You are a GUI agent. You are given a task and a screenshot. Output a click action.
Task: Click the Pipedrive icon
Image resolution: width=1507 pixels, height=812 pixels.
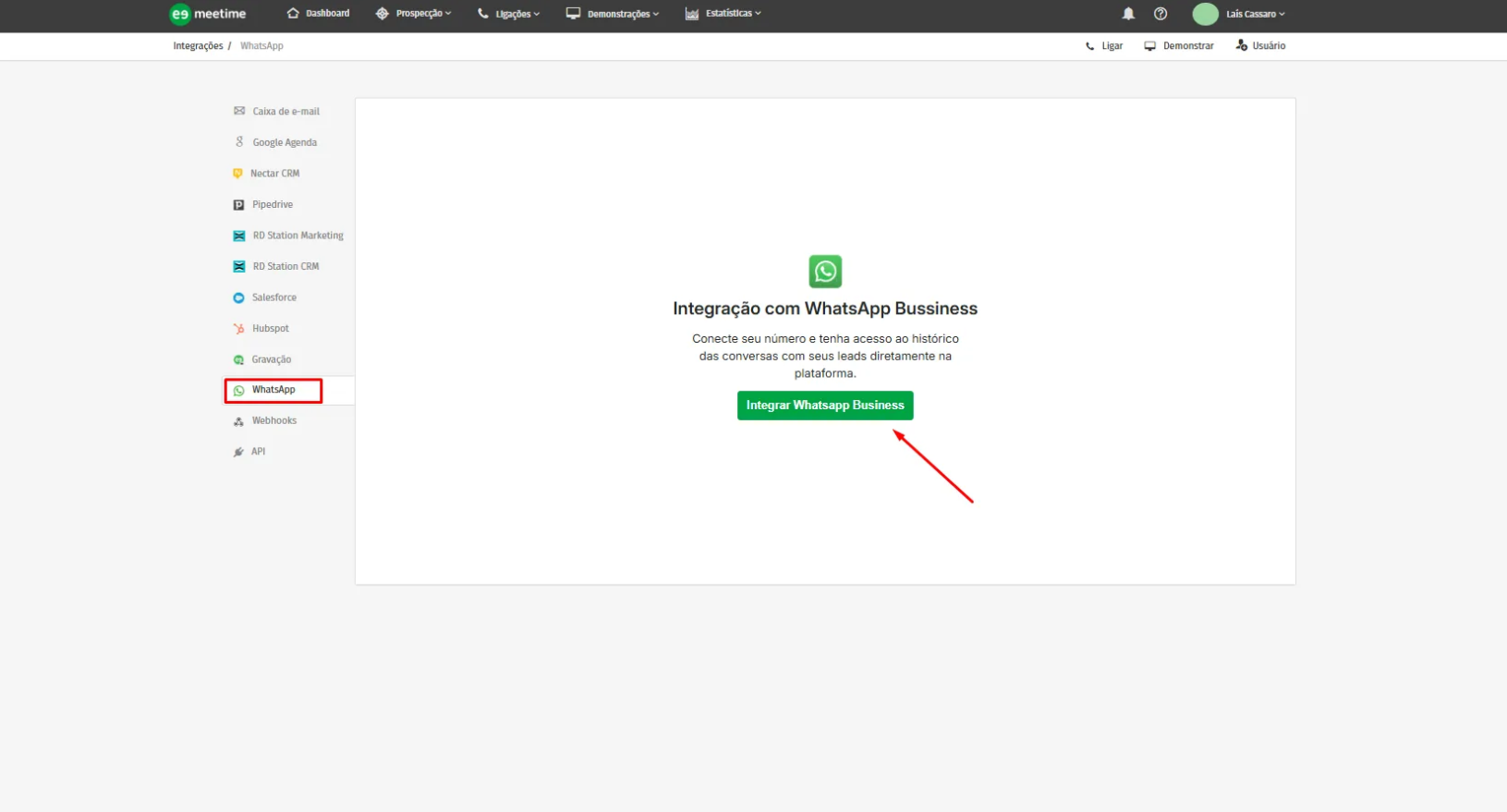tap(238, 205)
